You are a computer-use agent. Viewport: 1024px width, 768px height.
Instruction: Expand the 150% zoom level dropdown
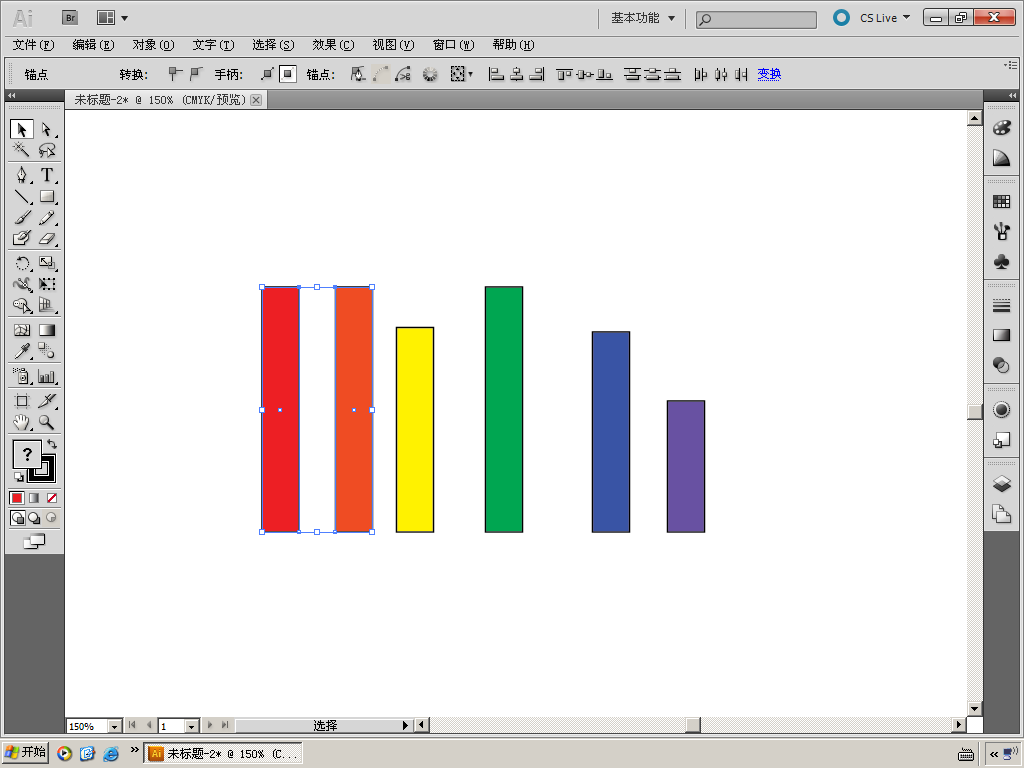click(x=114, y=726)
